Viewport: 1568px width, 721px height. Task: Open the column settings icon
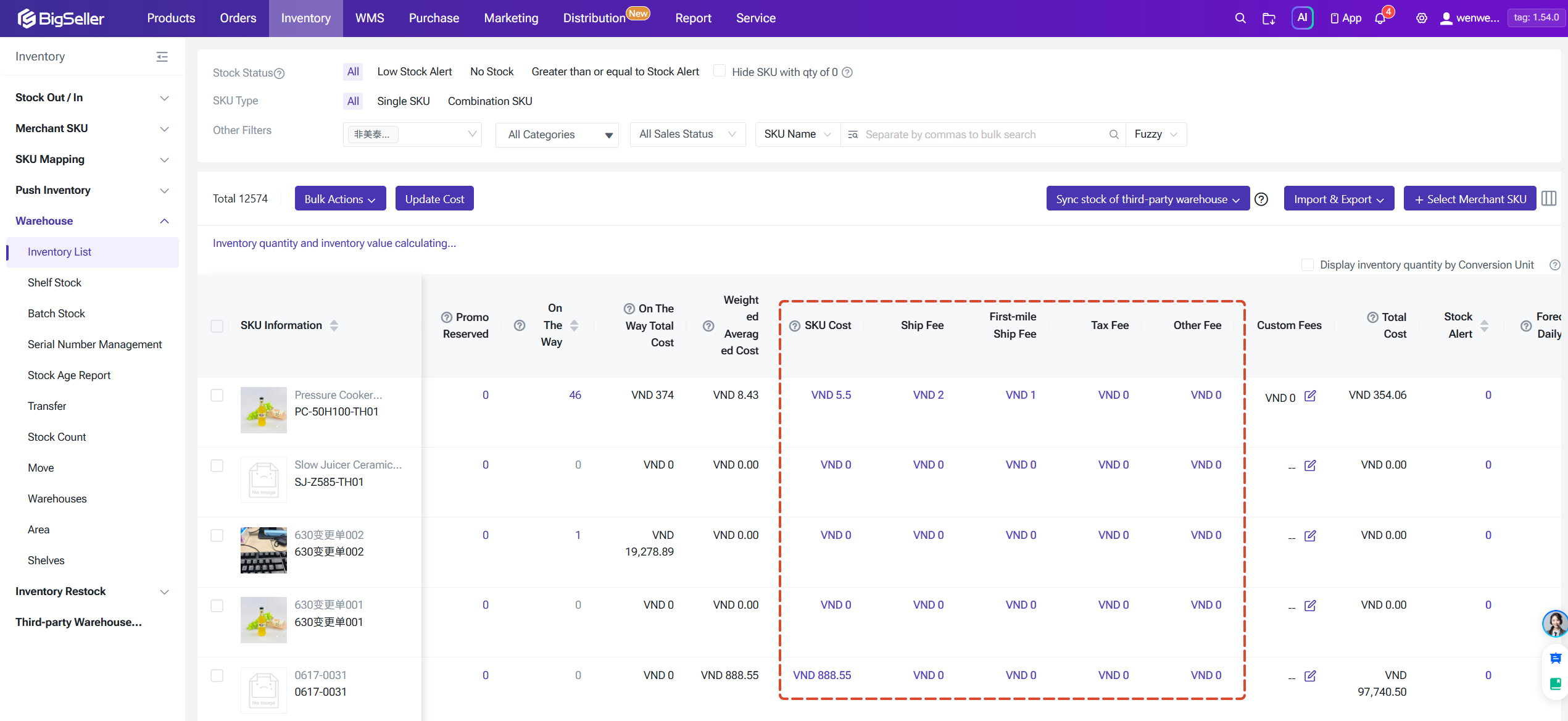[x=1549, y=199]
